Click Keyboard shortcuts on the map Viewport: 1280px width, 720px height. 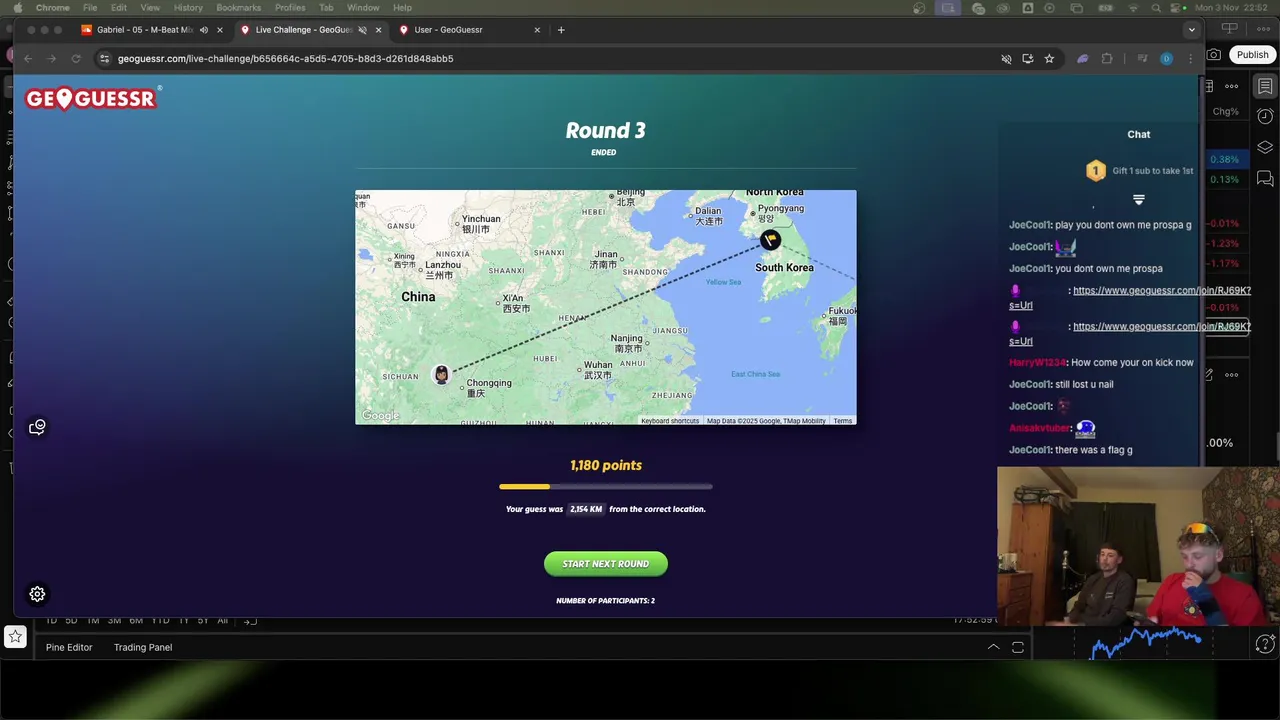coord(670,421)
